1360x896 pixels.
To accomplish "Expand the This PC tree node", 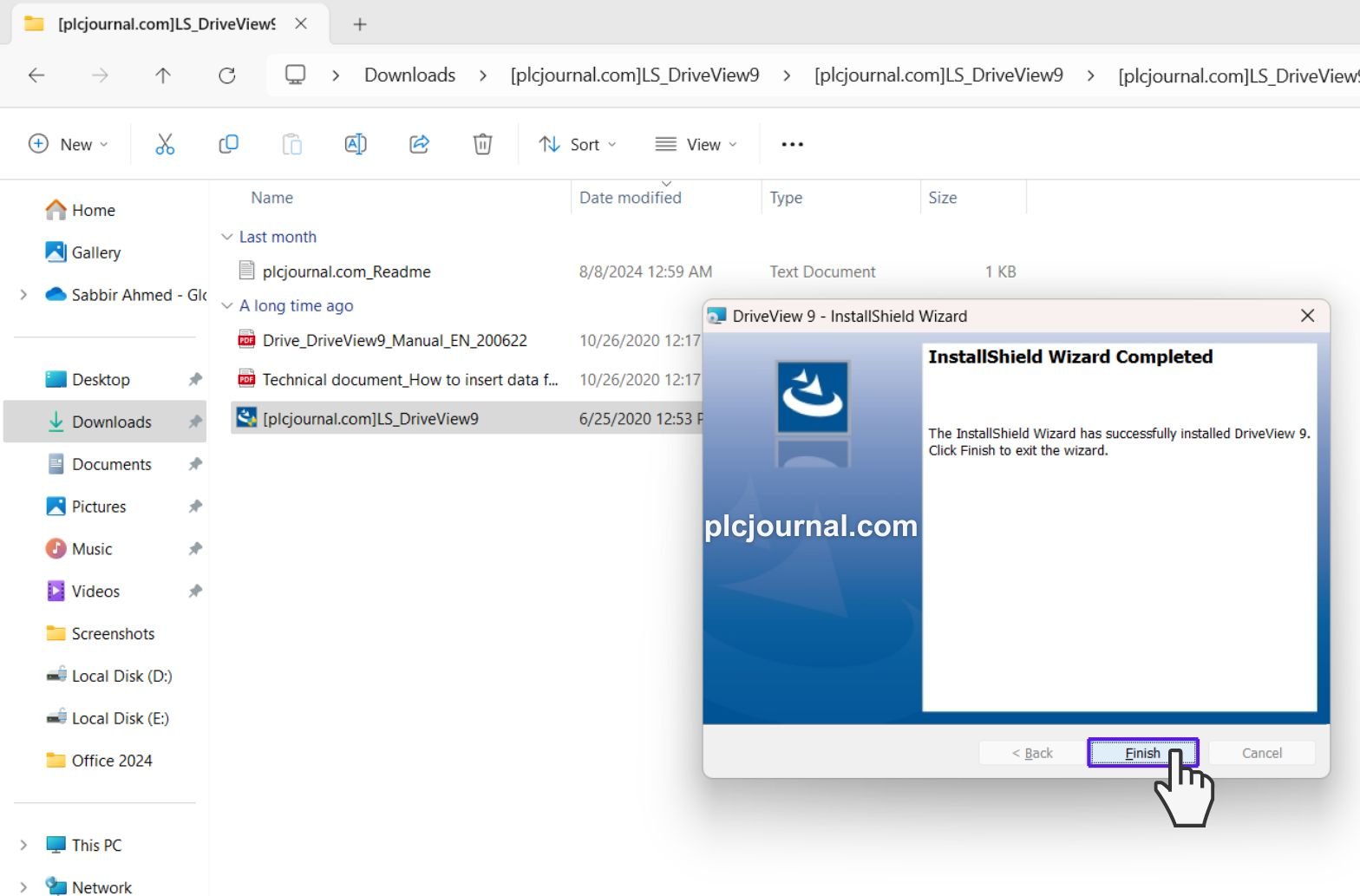I will tap(23, 845).
